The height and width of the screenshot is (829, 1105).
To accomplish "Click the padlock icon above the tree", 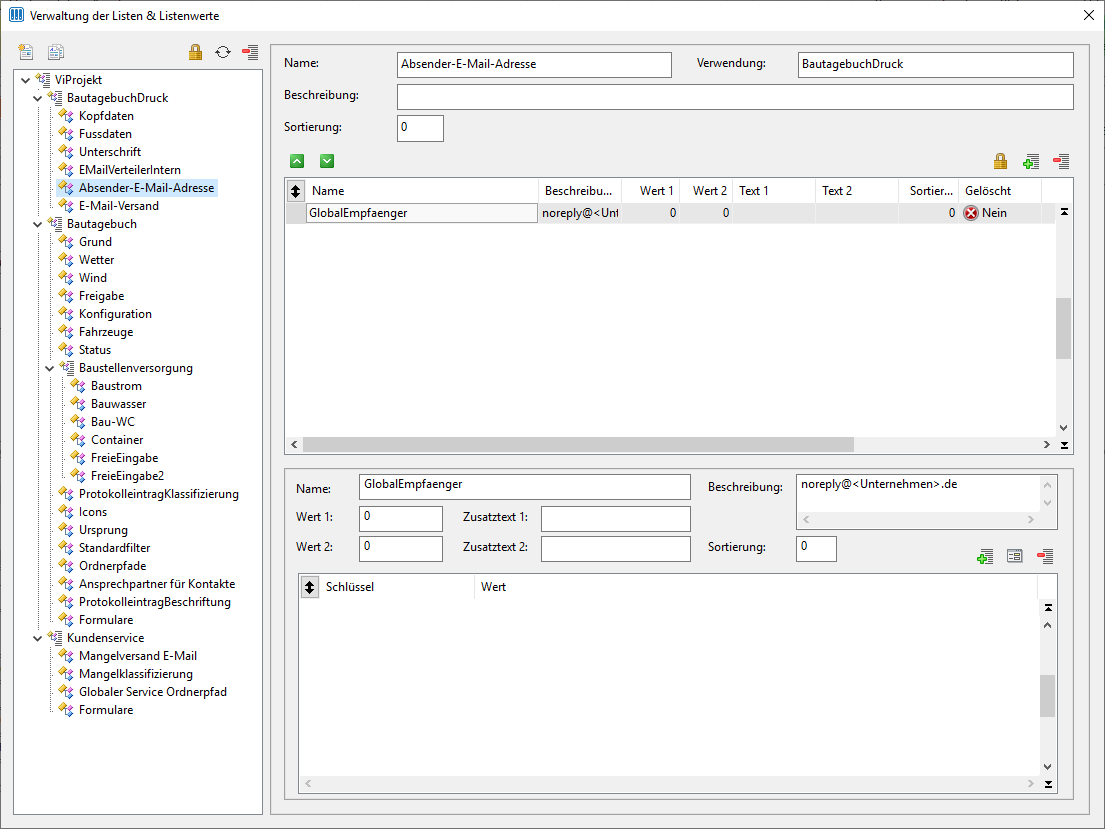I will pos(195,51).
